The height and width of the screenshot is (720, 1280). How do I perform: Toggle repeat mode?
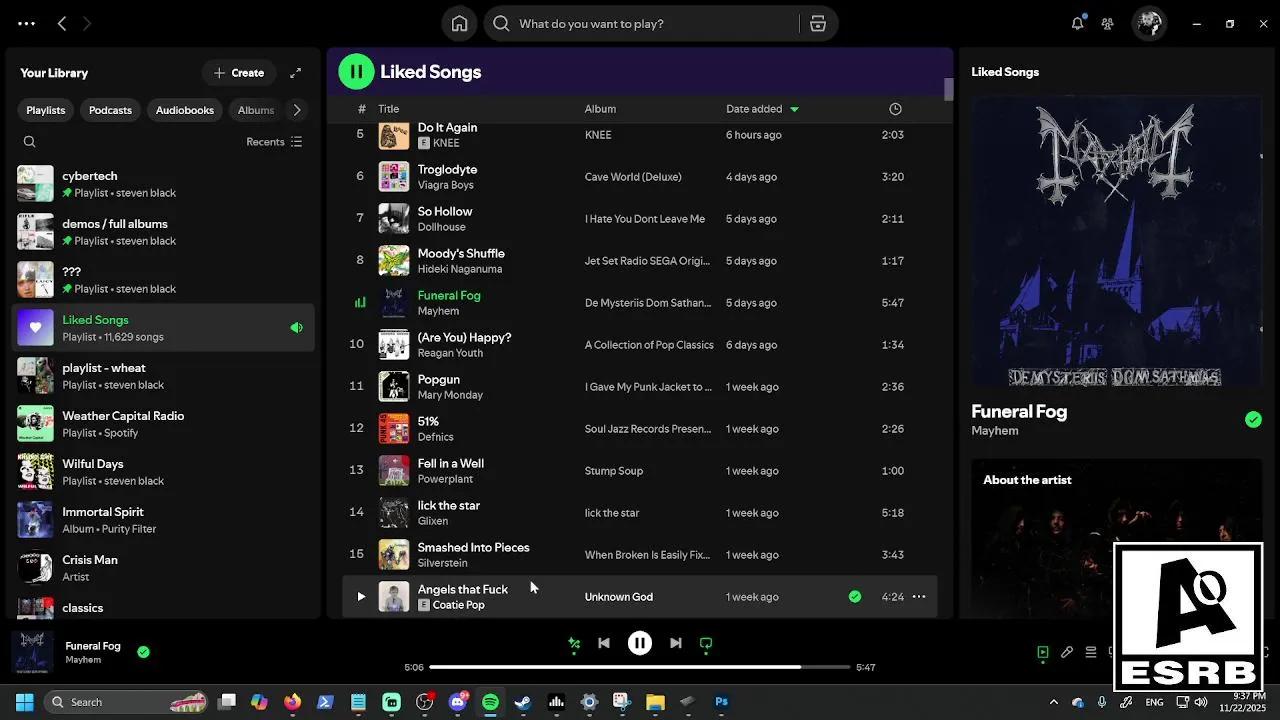tap(706, 644)
